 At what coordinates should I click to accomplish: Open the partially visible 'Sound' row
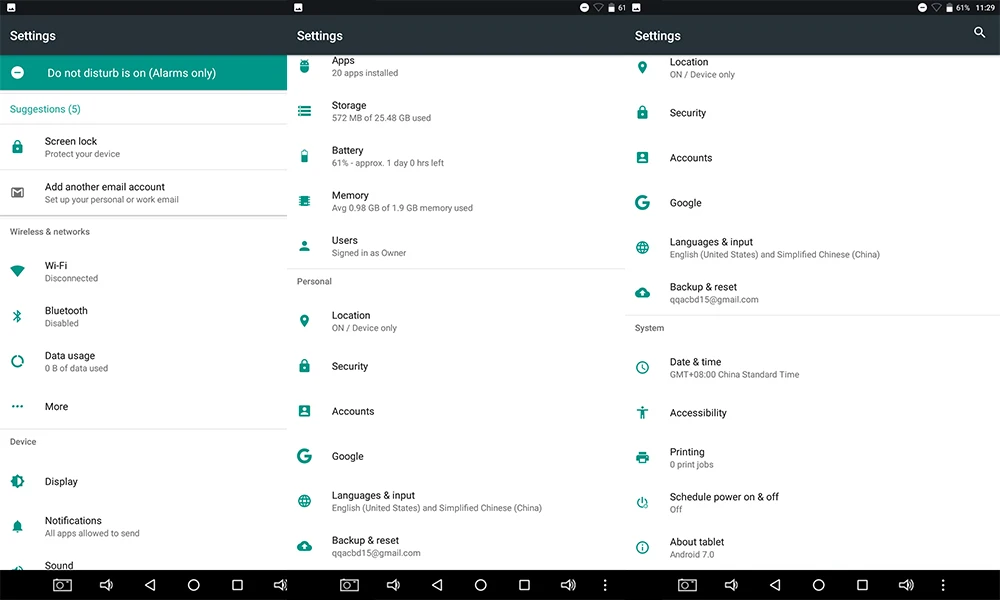coord(143,564)
